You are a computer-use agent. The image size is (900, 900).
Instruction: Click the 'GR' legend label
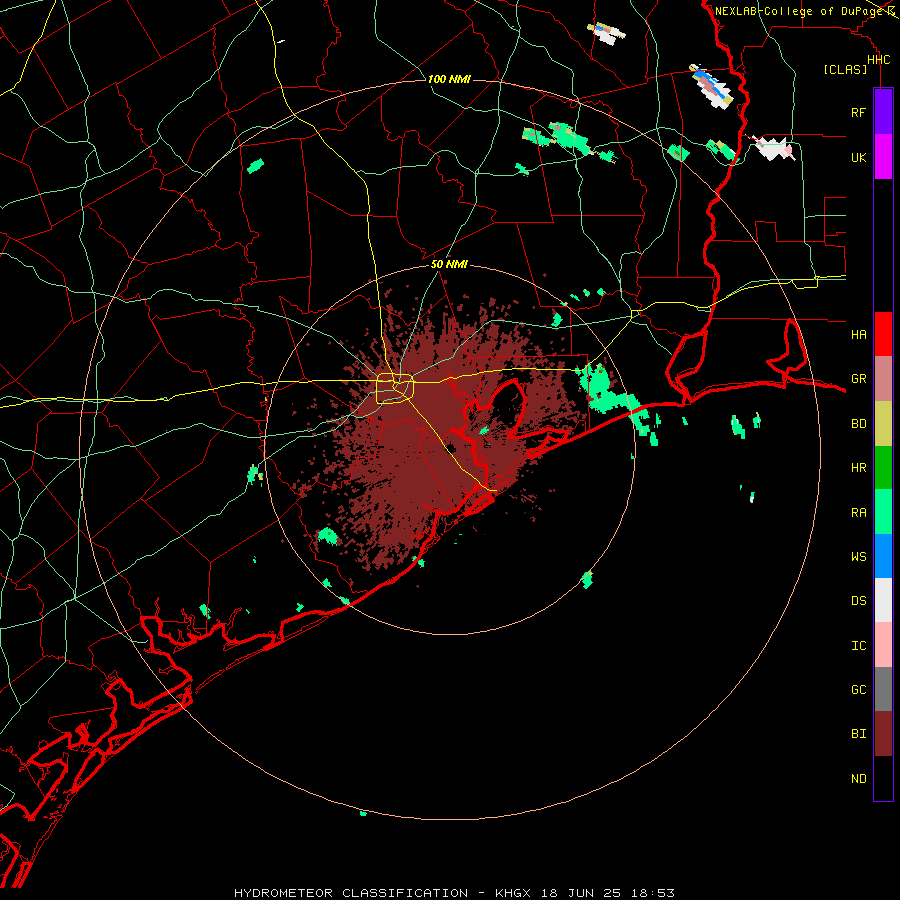pyautogui.click(x=858, y=379)
